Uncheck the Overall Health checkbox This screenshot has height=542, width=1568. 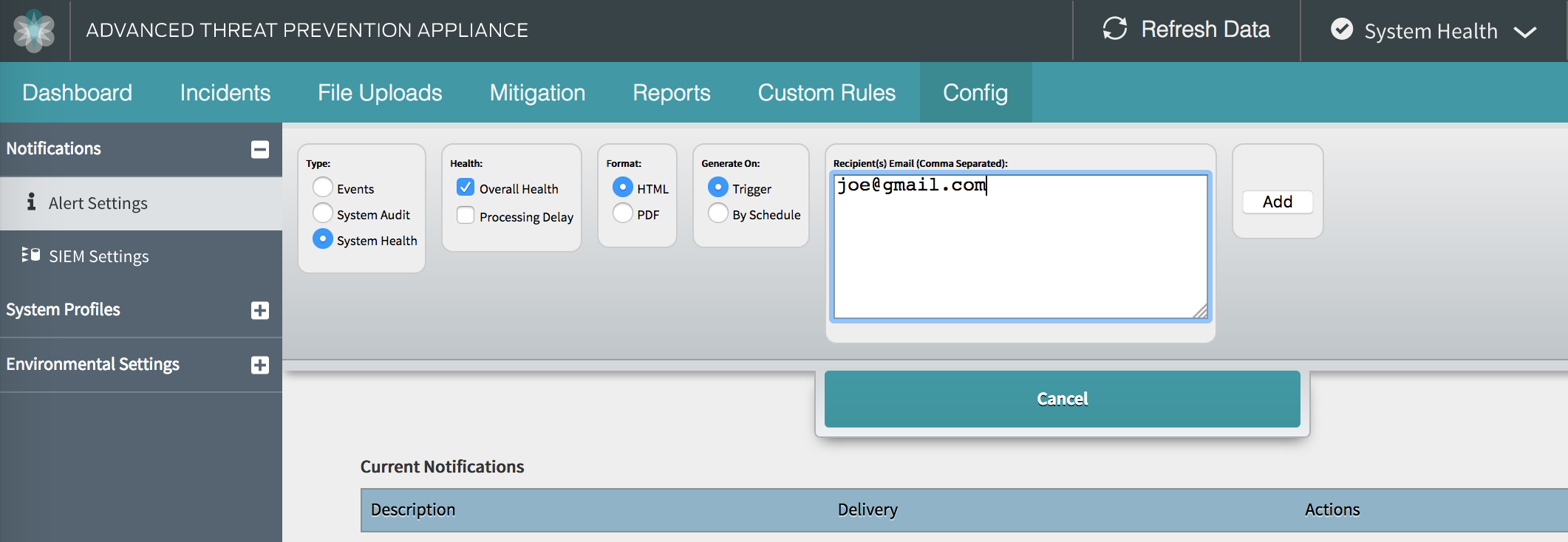(x=466, y=188)
